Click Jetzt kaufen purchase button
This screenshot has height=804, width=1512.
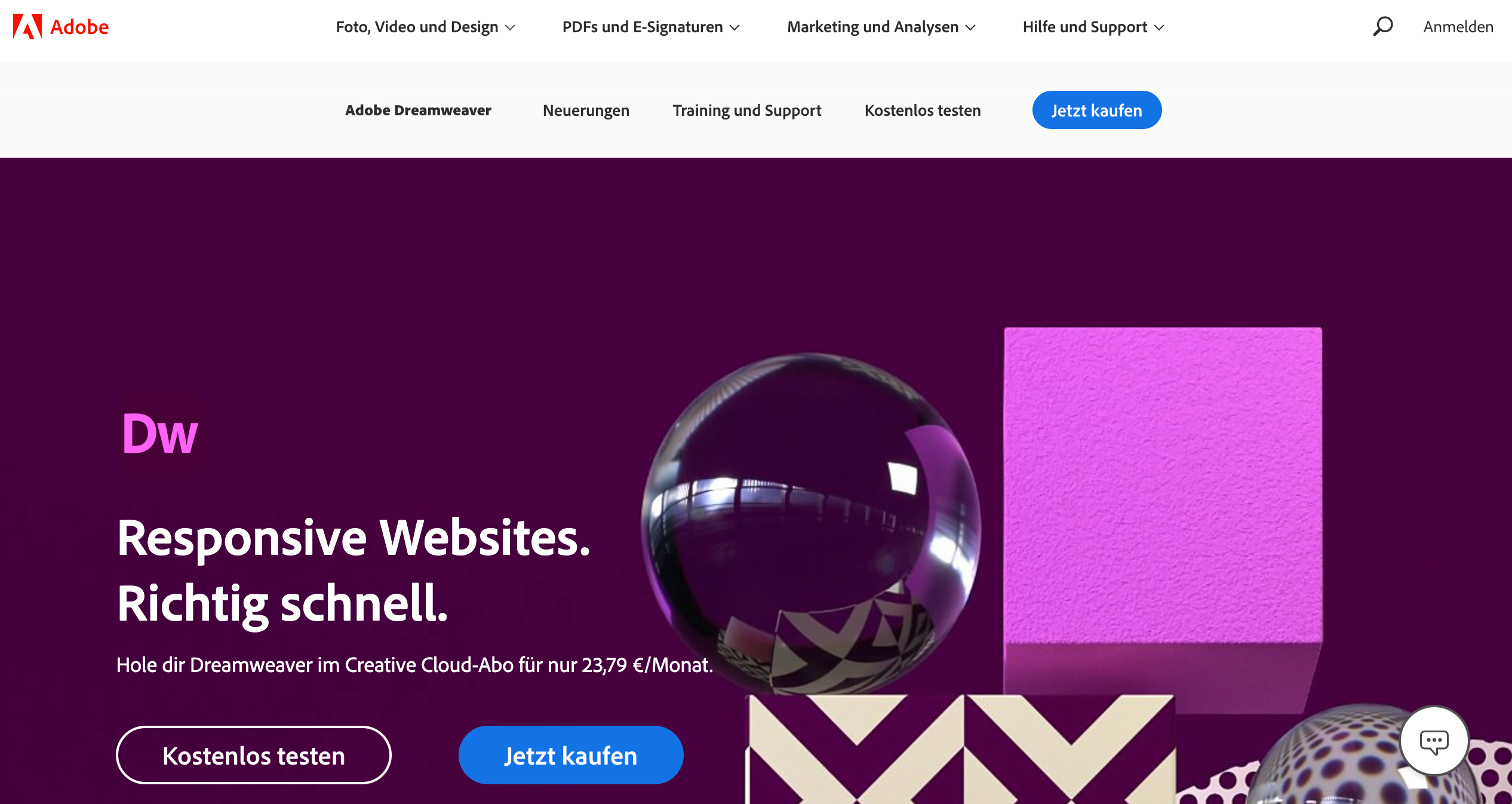pos(570,755)
